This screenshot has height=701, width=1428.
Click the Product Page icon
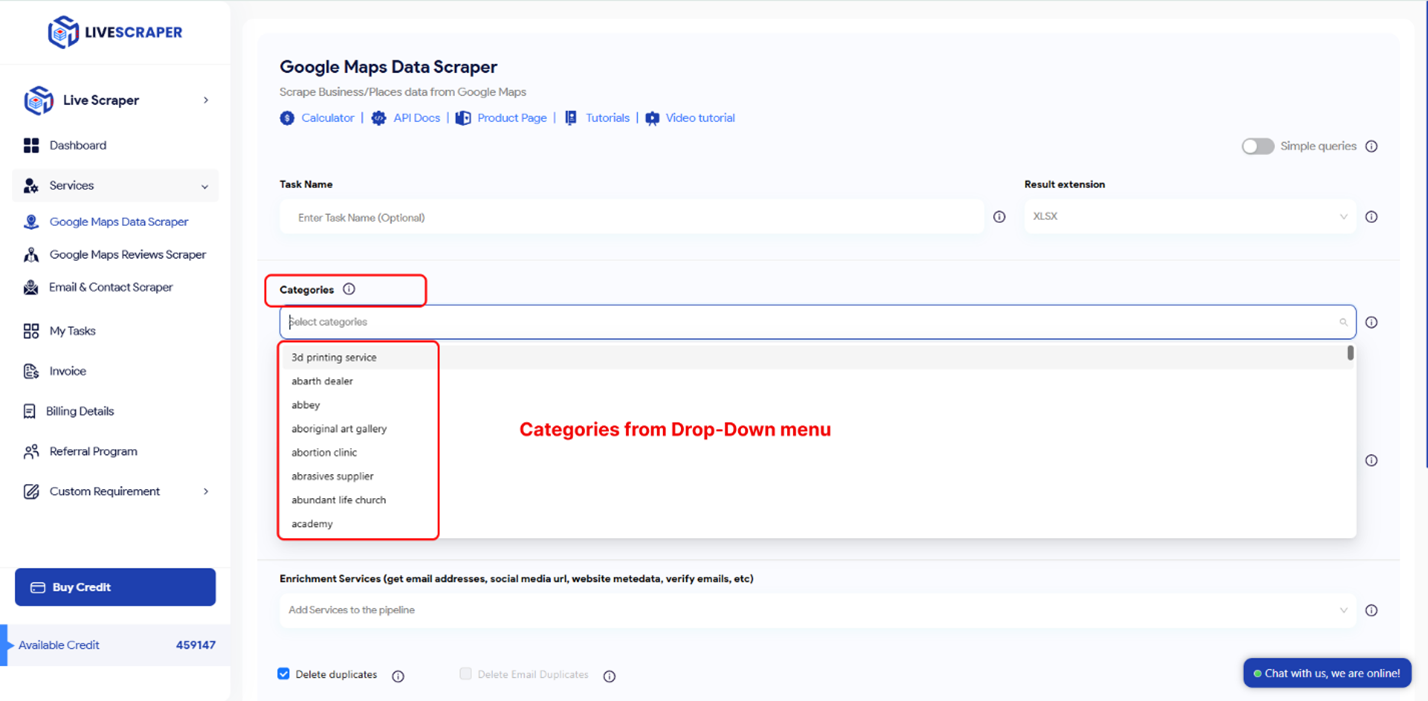[463, 118]
